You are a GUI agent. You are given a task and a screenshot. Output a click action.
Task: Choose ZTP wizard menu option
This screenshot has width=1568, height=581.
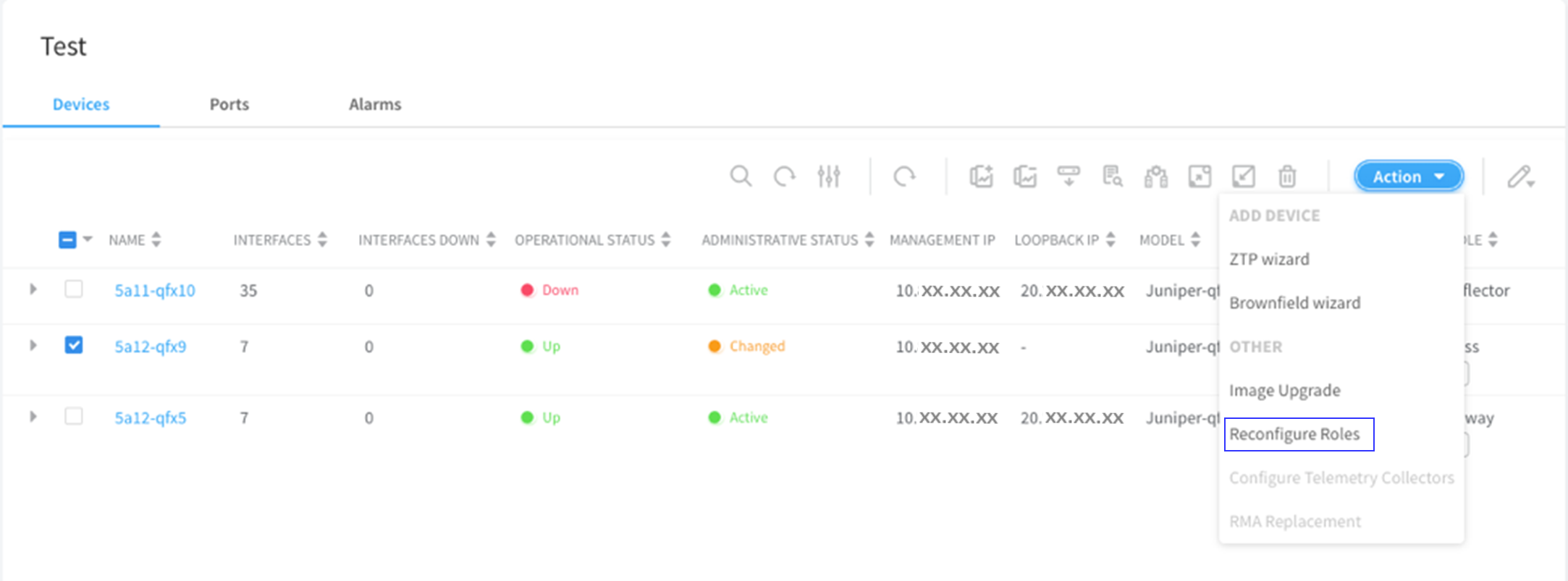tap(1269, 259)
